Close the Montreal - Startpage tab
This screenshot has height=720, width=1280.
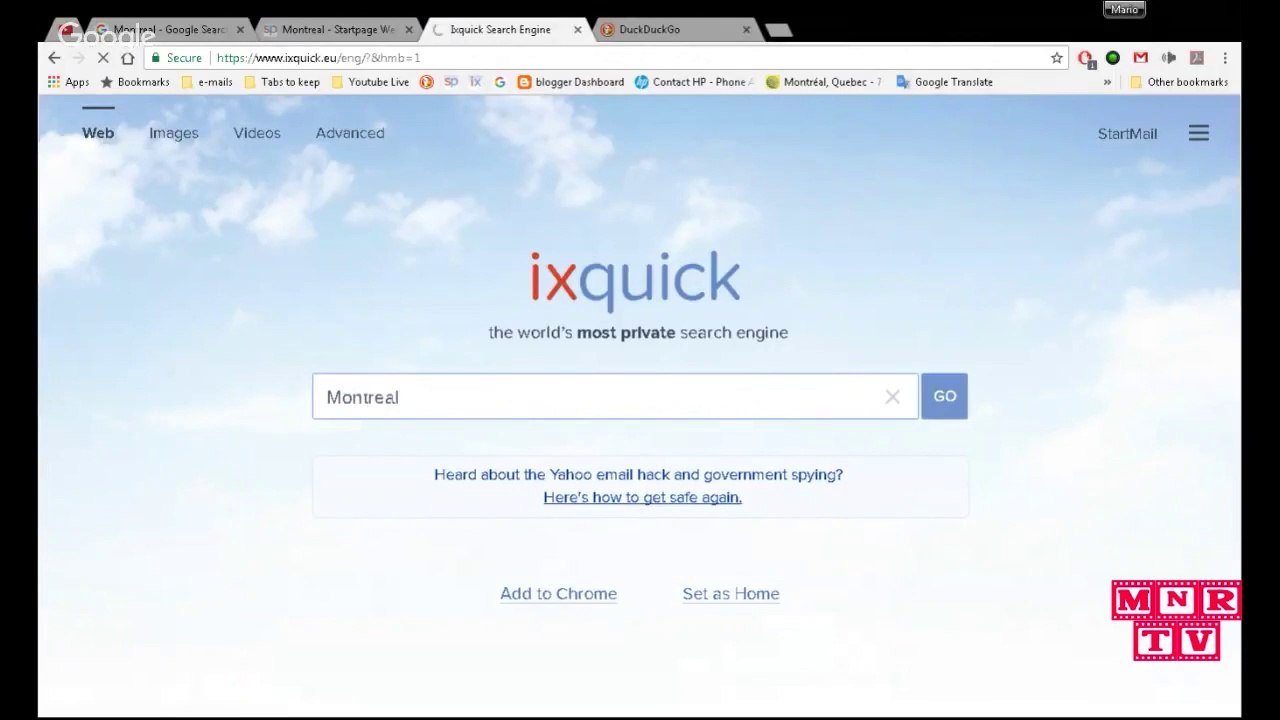coord(408,30)
